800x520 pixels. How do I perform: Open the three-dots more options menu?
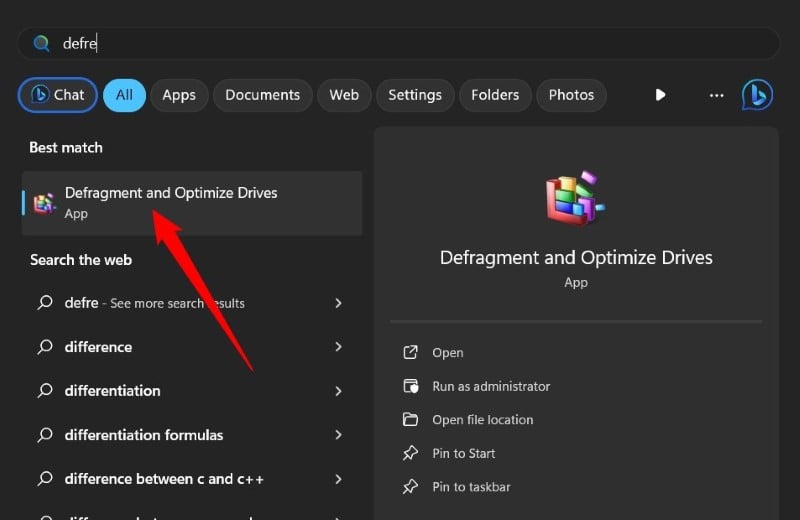click(x=716, y=95)
